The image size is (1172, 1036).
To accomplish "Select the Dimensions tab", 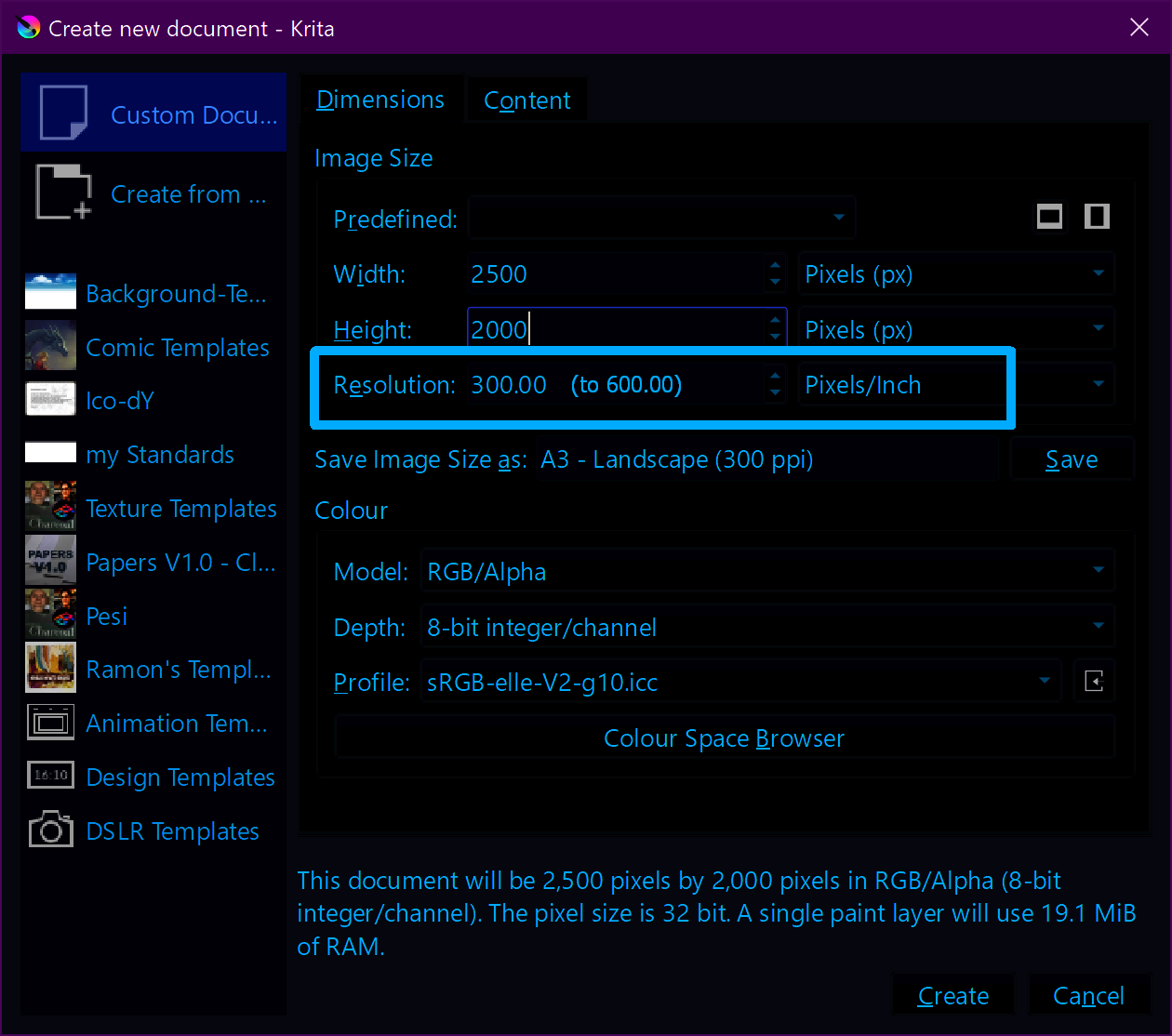I will 380,100.
